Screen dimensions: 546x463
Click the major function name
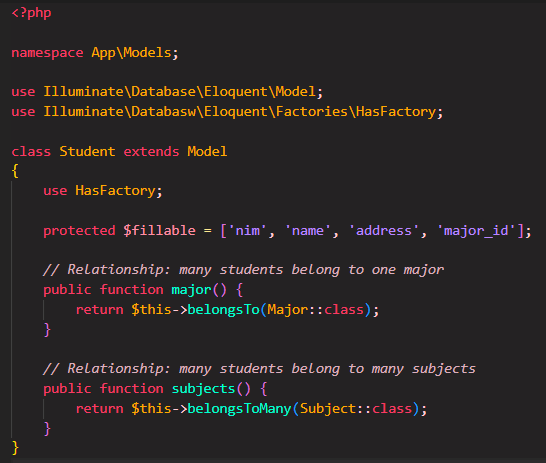tap(192, 290)
